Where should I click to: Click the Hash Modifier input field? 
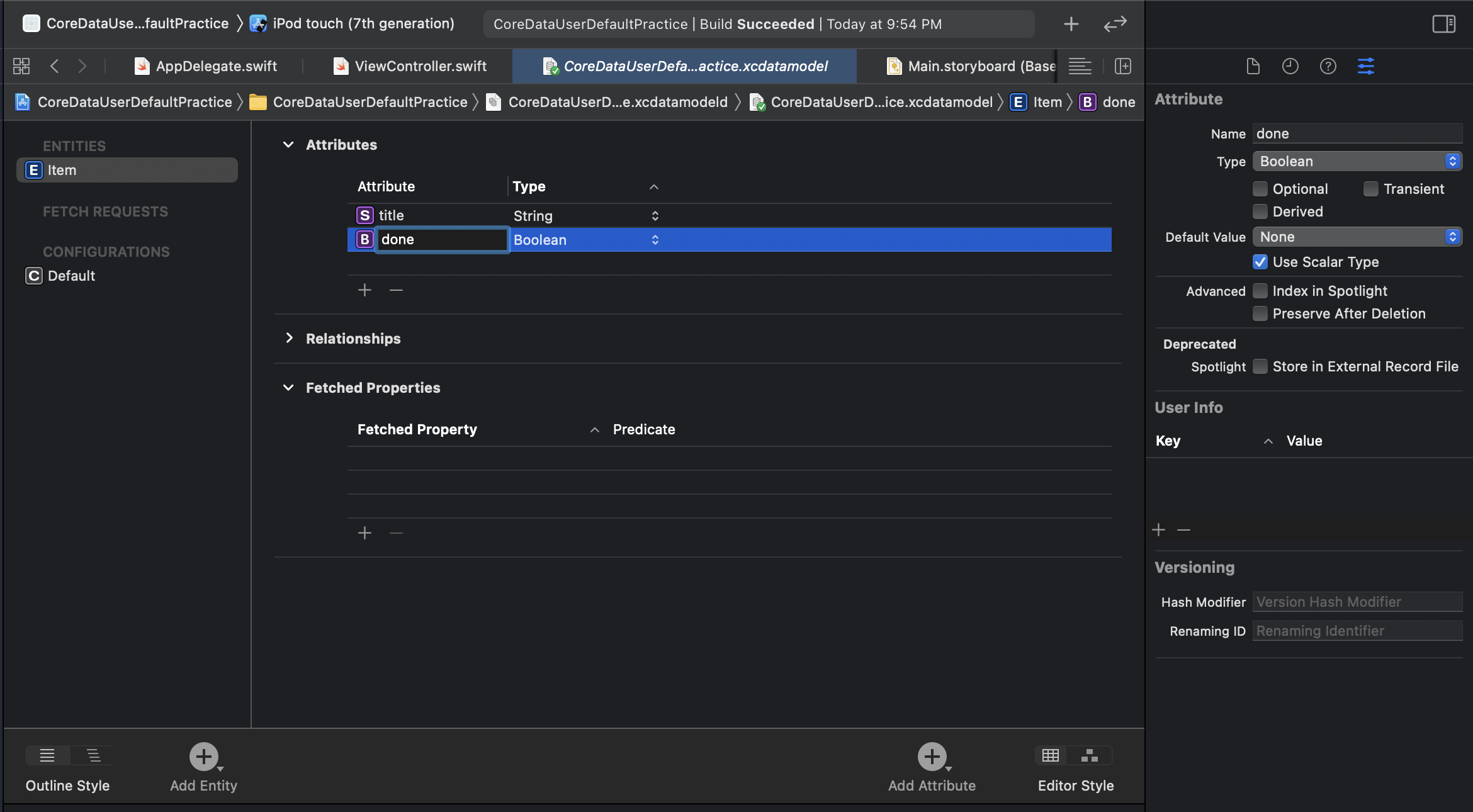pos(1357,602)
